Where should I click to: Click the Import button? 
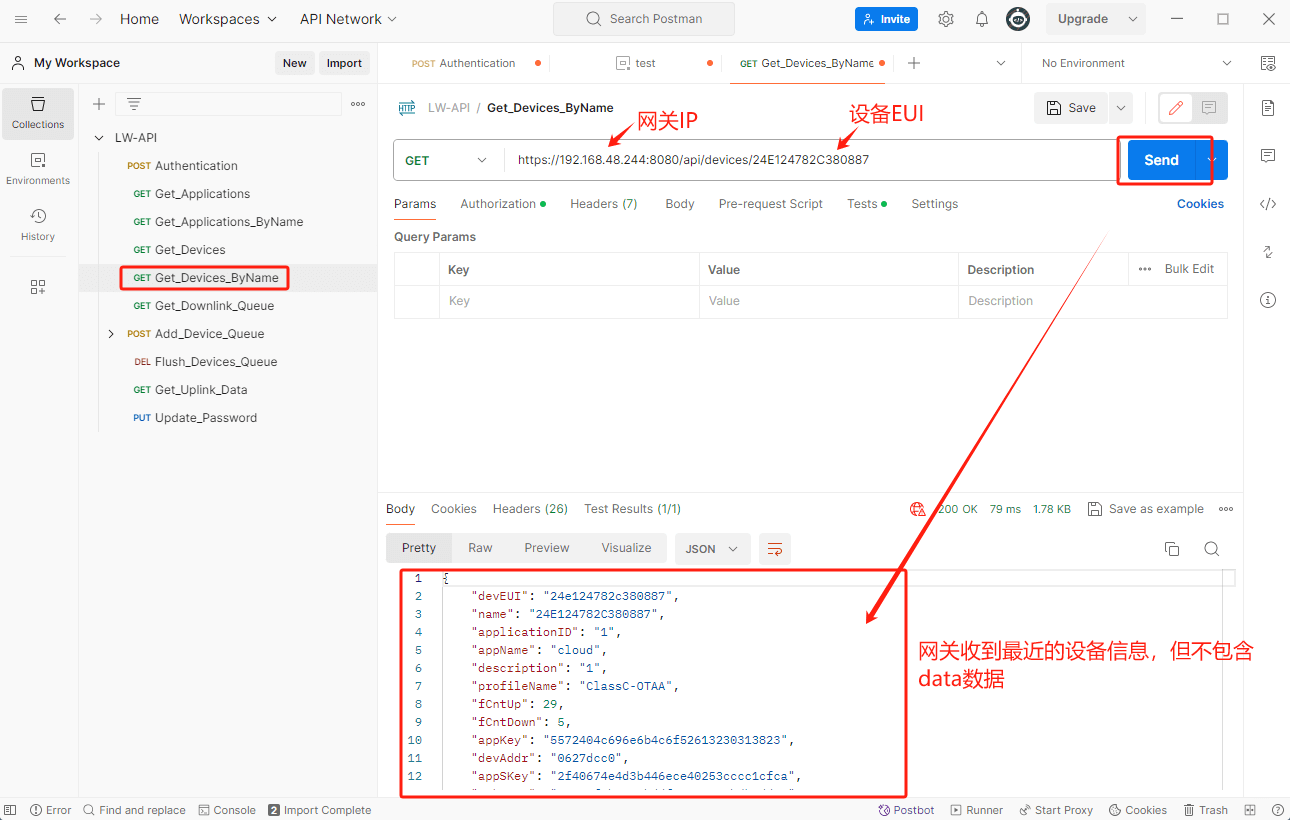[x=344, y=63]
